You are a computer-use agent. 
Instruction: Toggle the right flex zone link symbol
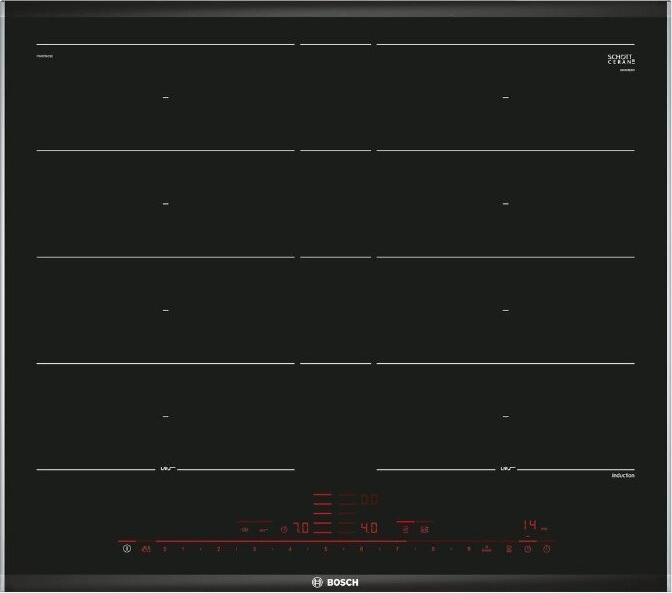[506, 469]
